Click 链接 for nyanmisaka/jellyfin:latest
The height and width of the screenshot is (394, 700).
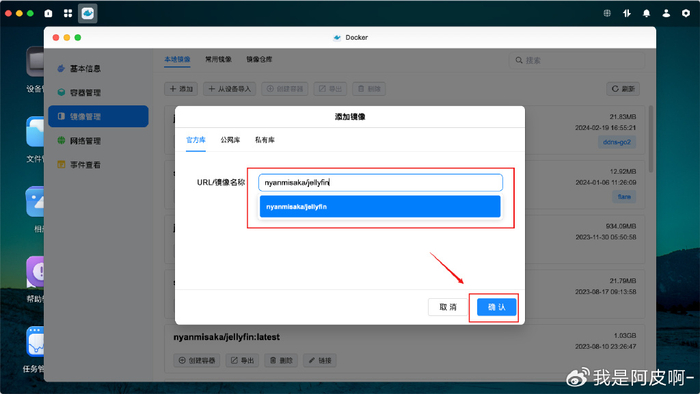tap(320, 361)
